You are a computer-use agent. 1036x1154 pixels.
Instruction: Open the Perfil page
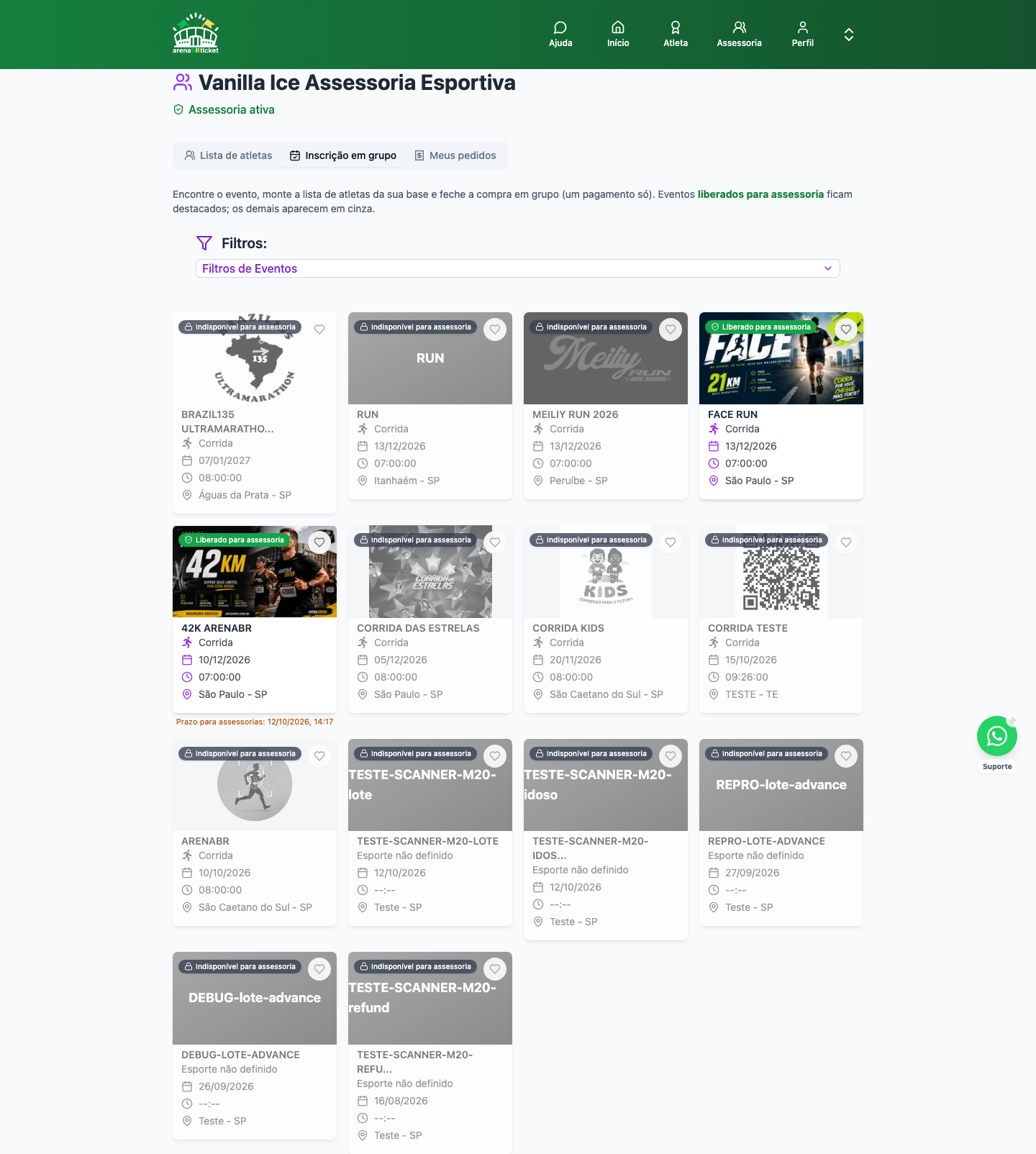(x=803, y=35)
